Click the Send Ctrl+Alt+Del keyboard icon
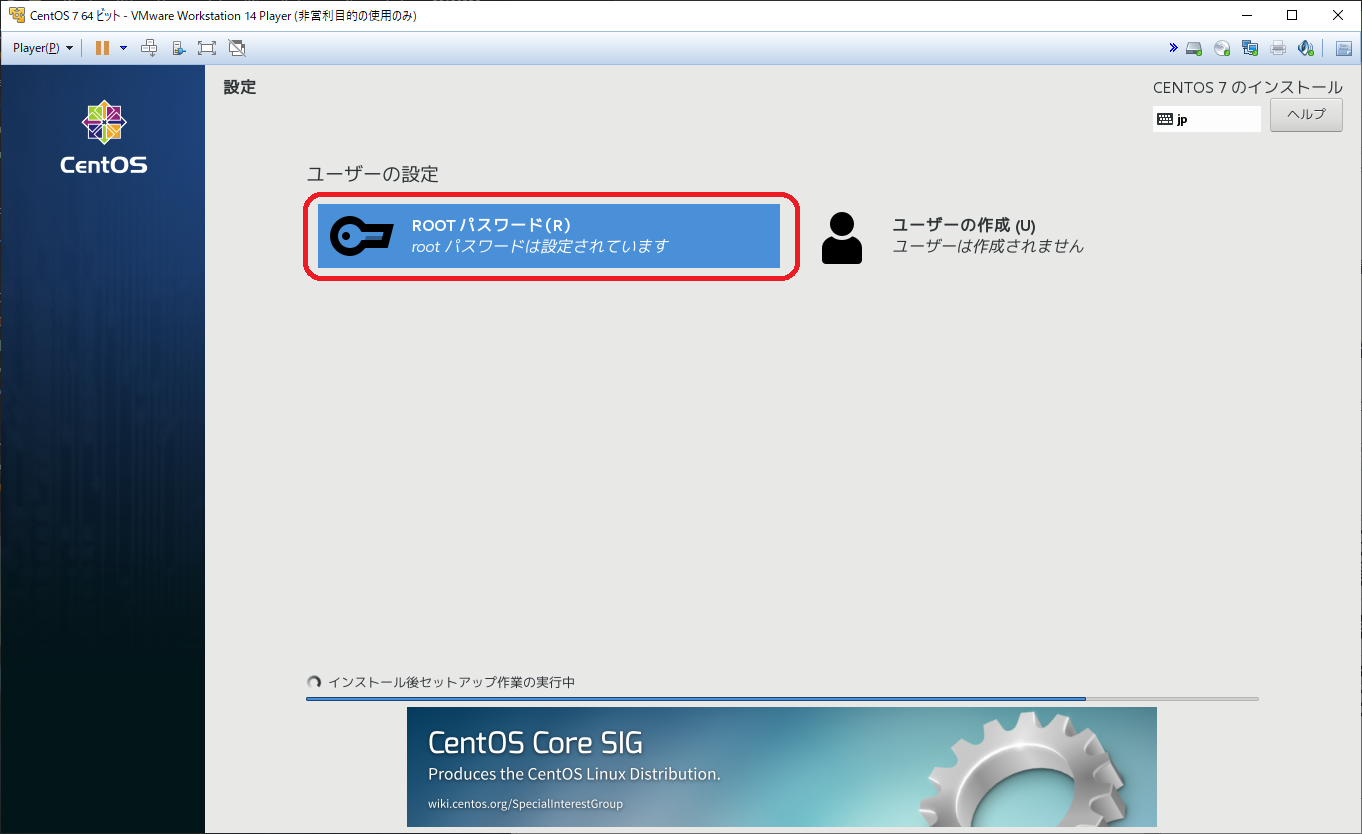The width and height of the screenshot is (1362, 834). pos(150,48)
